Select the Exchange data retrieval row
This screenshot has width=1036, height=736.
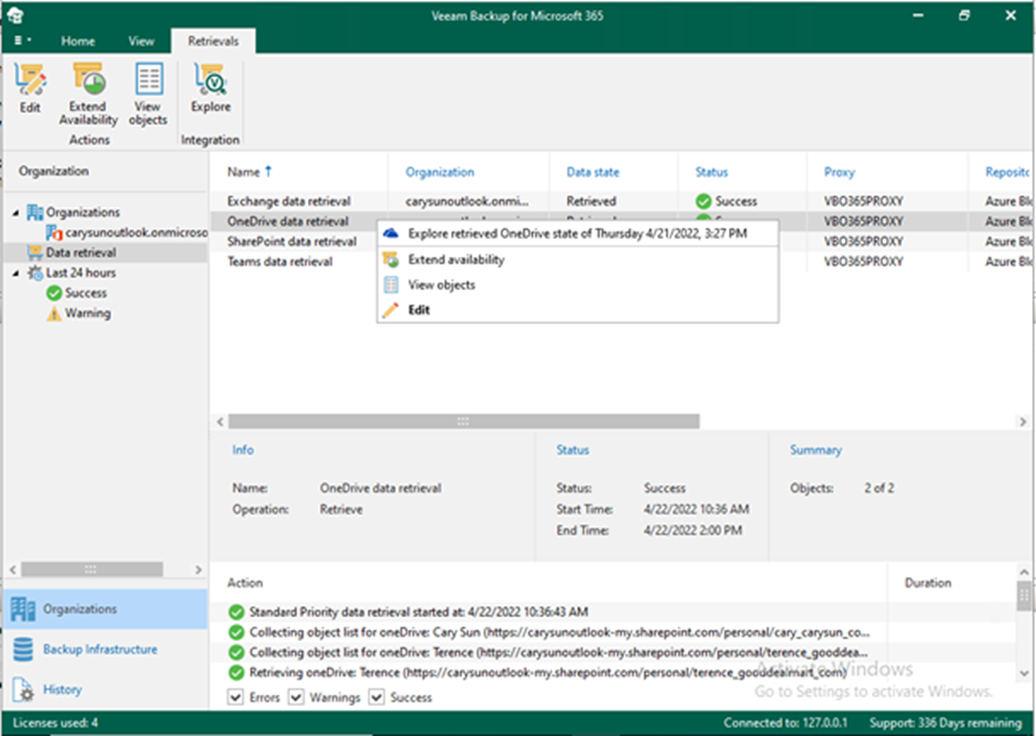pyautogui.click(x=287, y=201)
